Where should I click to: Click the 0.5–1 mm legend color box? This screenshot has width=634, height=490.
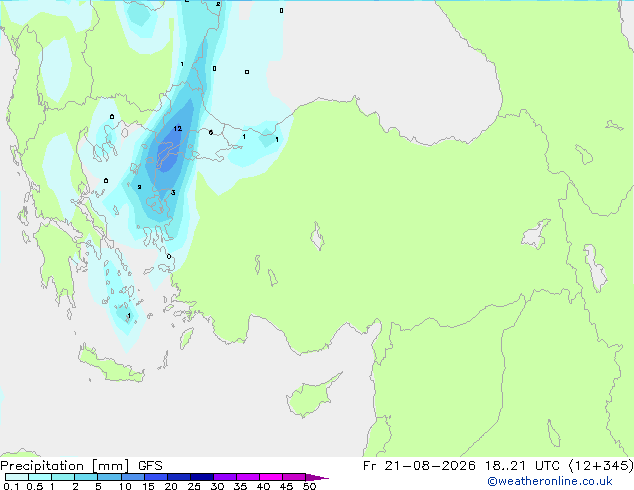coord(40,477)
